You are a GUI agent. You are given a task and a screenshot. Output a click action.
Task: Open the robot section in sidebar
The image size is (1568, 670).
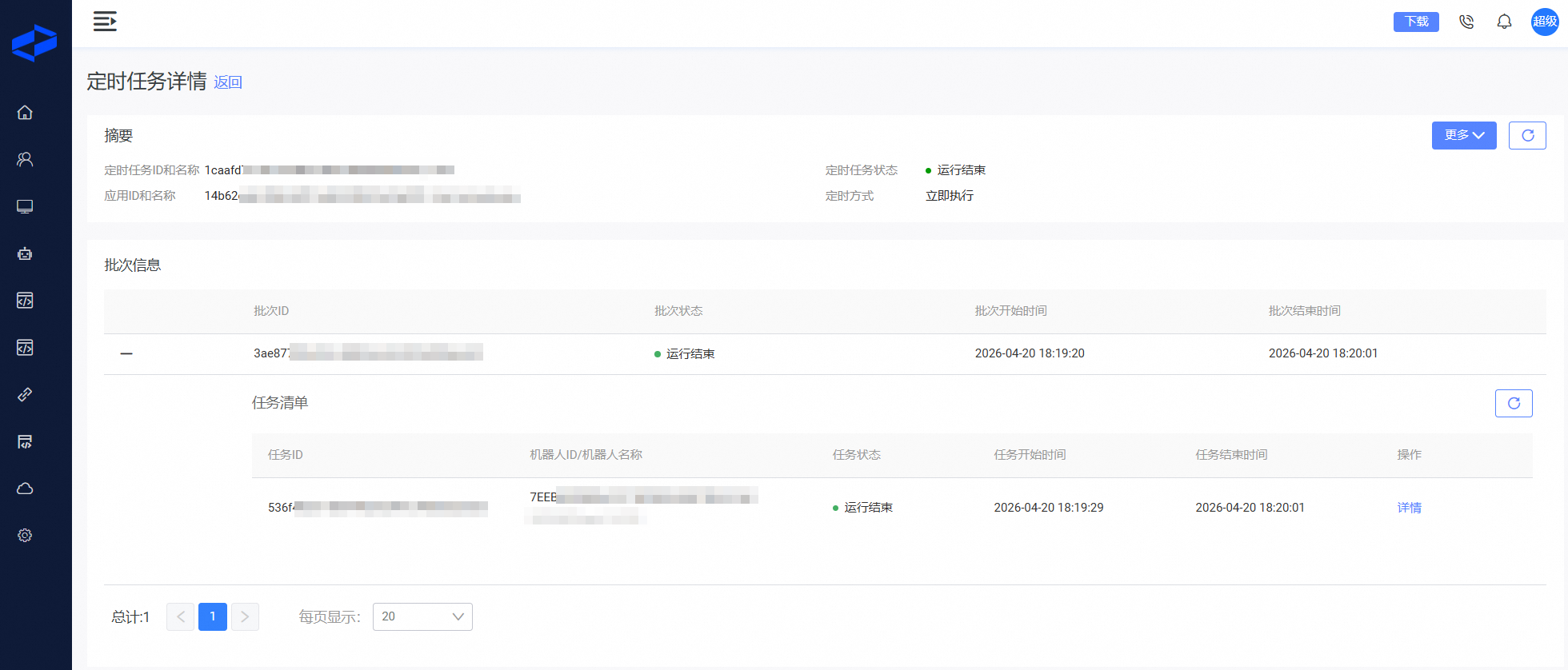(25, 253)
